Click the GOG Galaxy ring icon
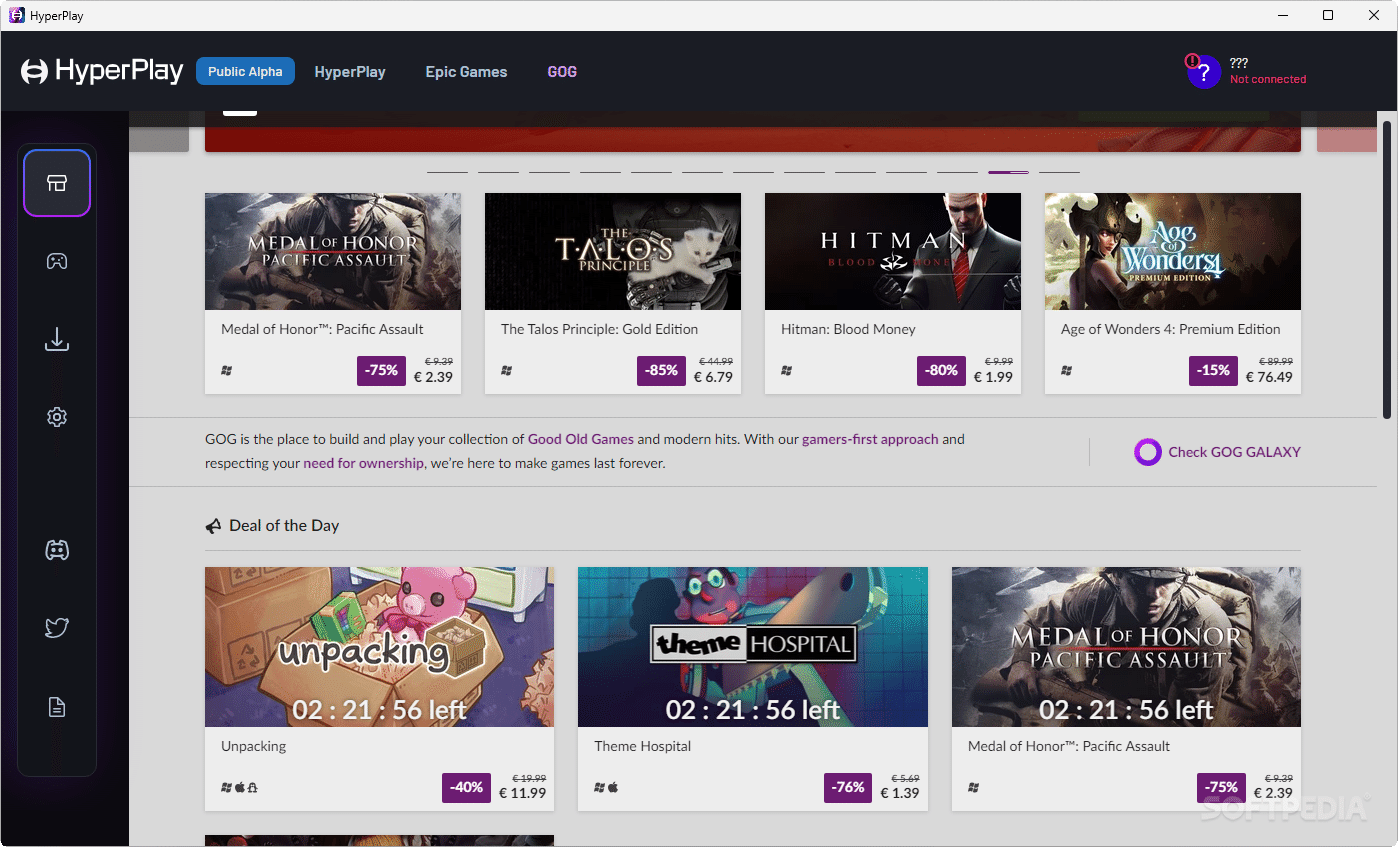 click(x=1147, y=452)
